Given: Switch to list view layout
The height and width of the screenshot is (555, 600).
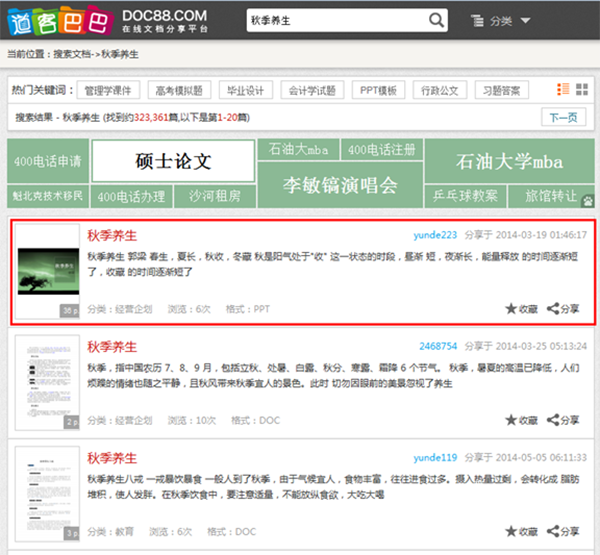Looking at the screenshot, I should tap(563, 90).
